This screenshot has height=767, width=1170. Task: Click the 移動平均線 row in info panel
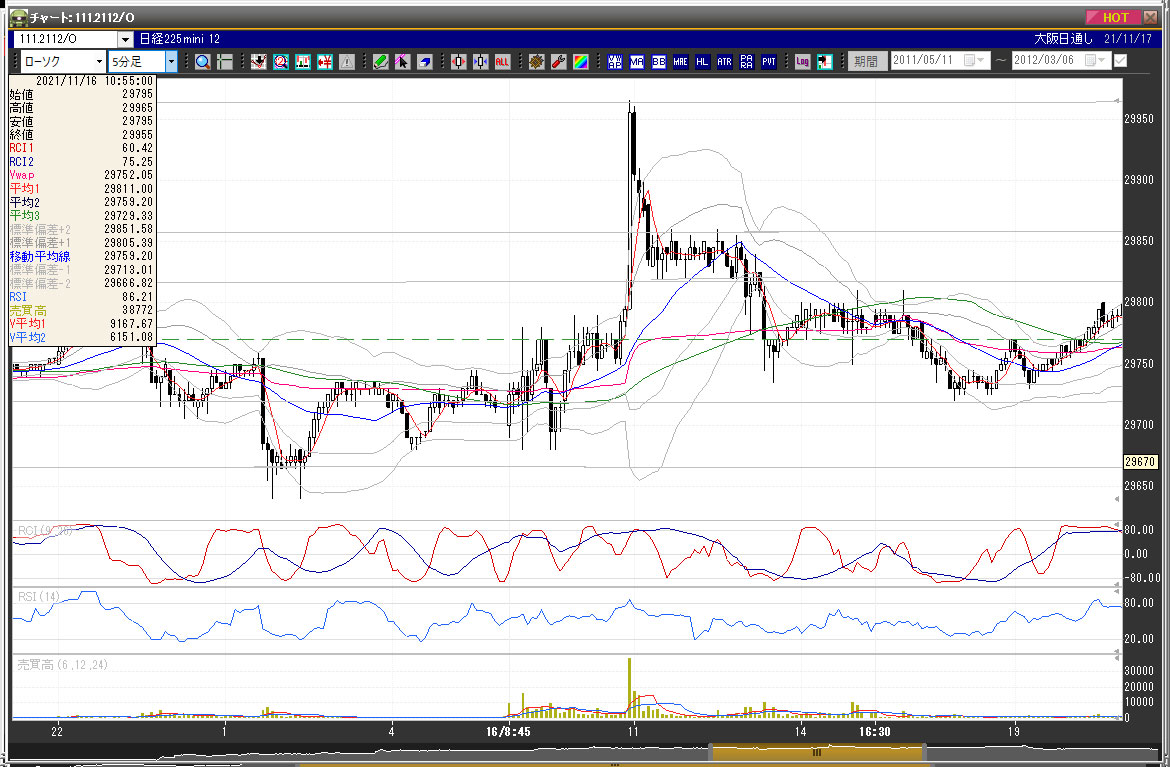point(81,257)
